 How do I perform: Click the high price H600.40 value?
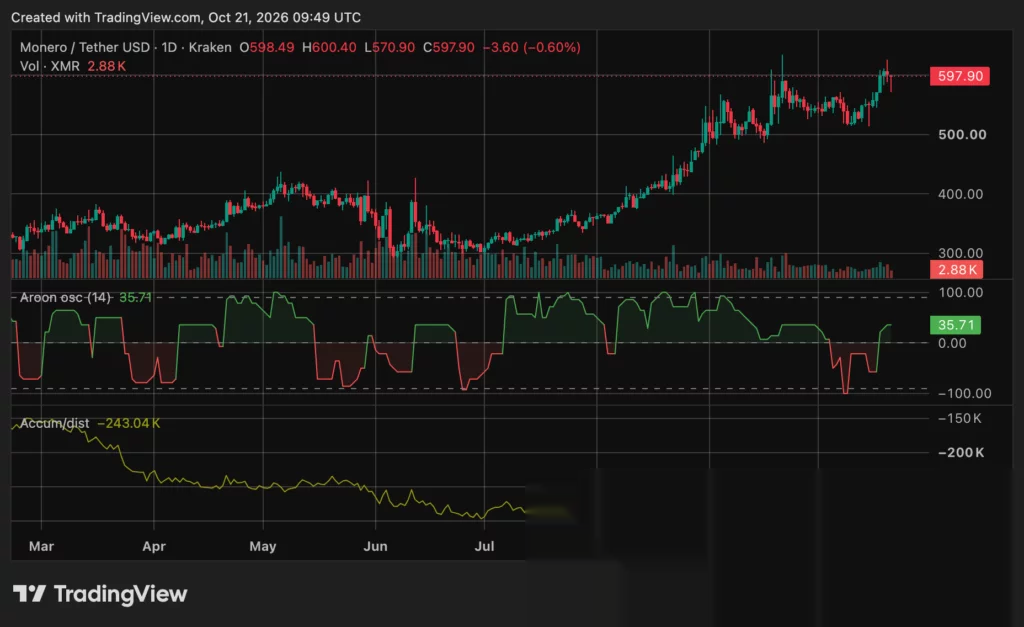(329, 47)
